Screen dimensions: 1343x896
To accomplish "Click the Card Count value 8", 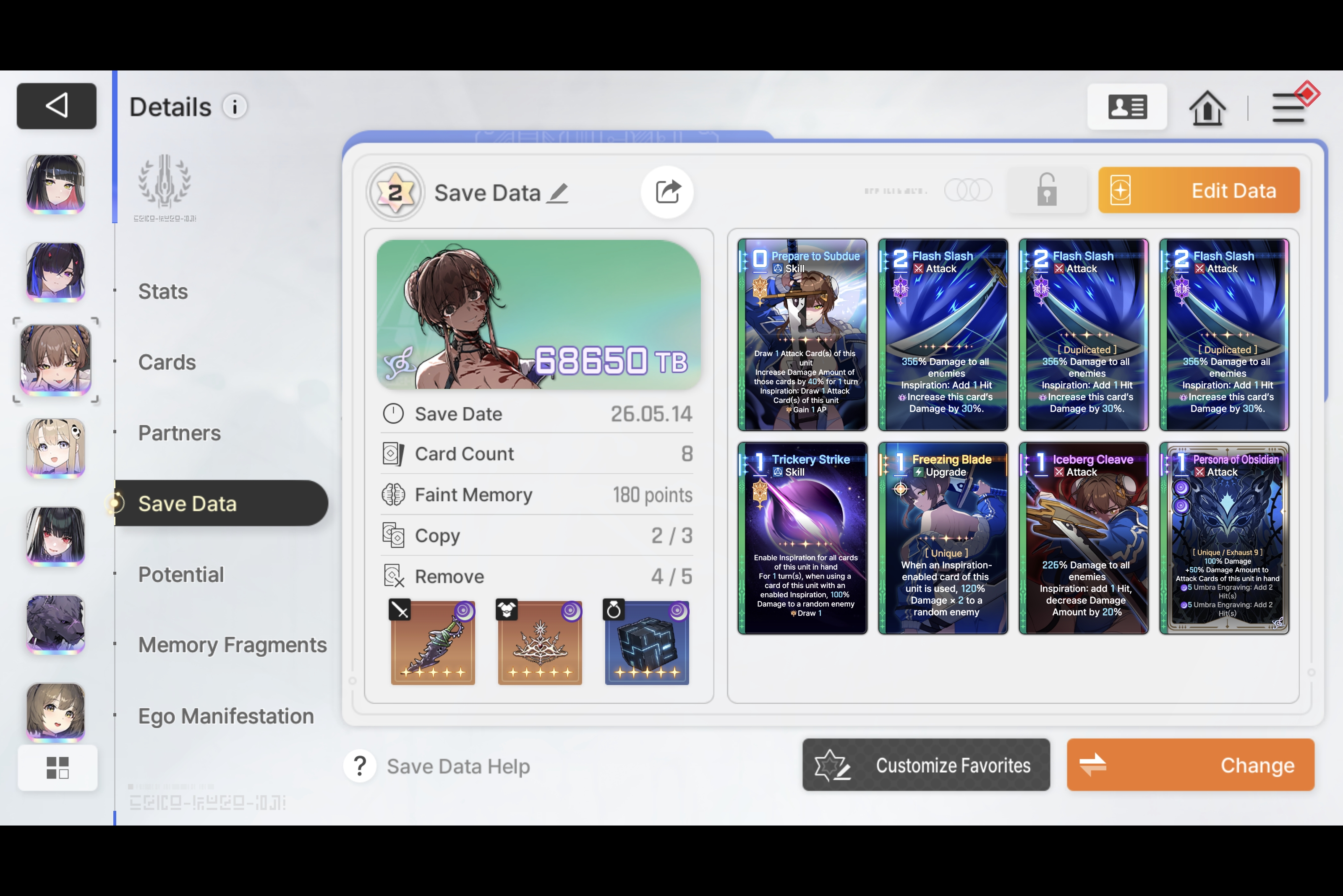I will coord(687,454).
